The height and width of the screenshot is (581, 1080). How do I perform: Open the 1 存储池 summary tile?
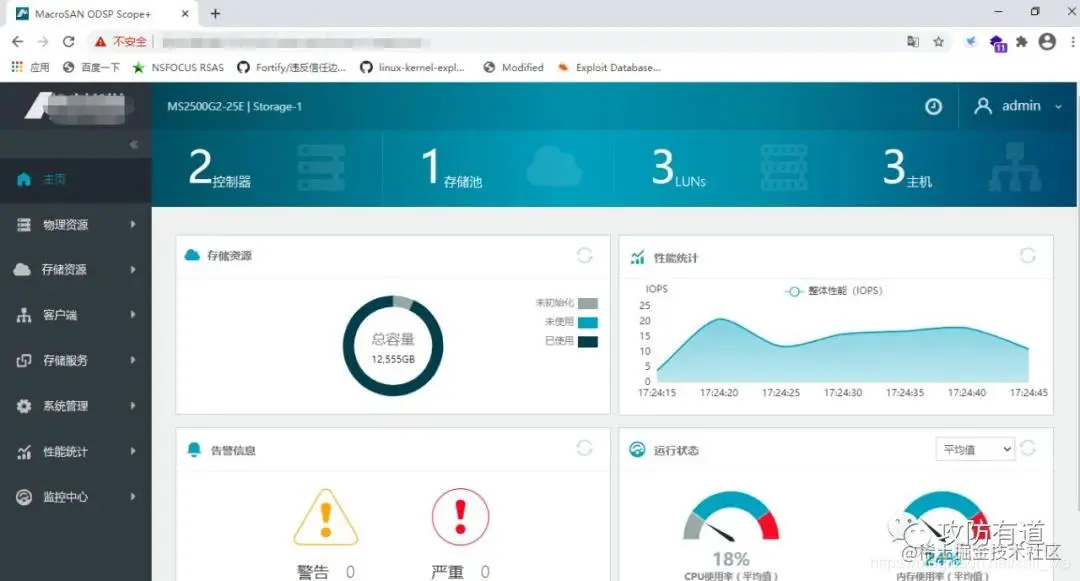coord(498,168)
